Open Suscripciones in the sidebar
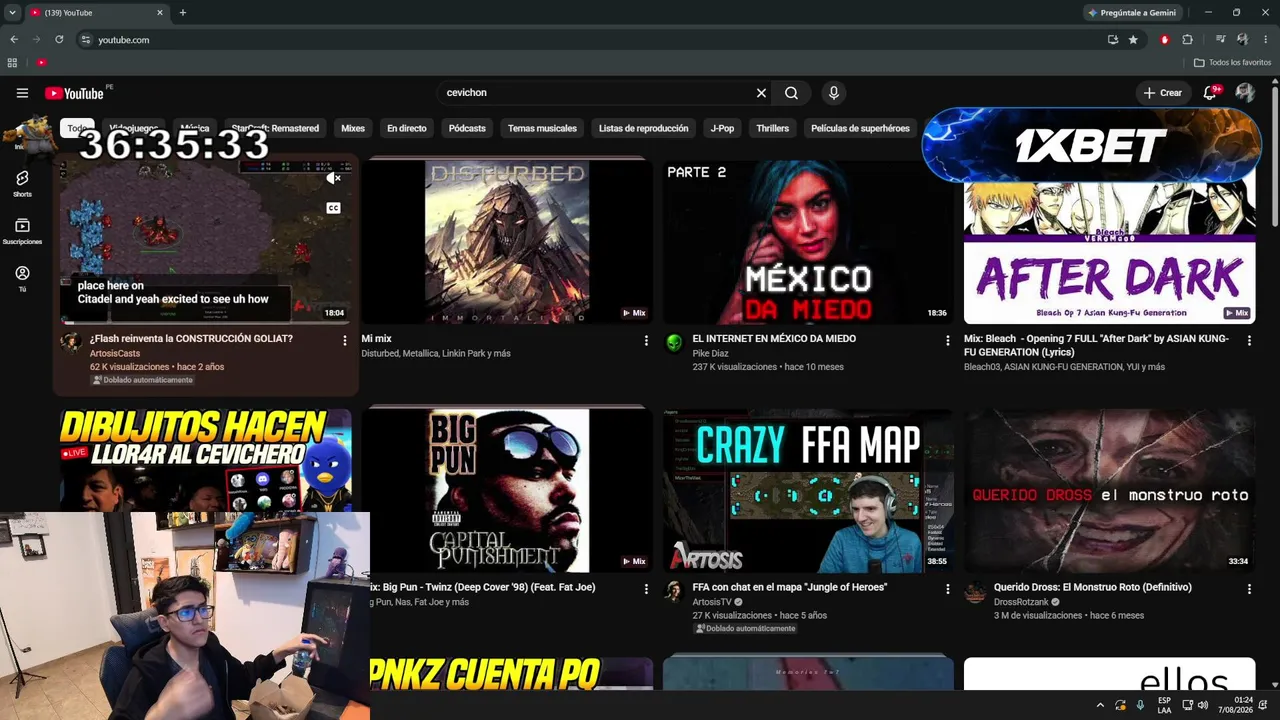Screen dimensions: 1280x720 pos(22,231)
